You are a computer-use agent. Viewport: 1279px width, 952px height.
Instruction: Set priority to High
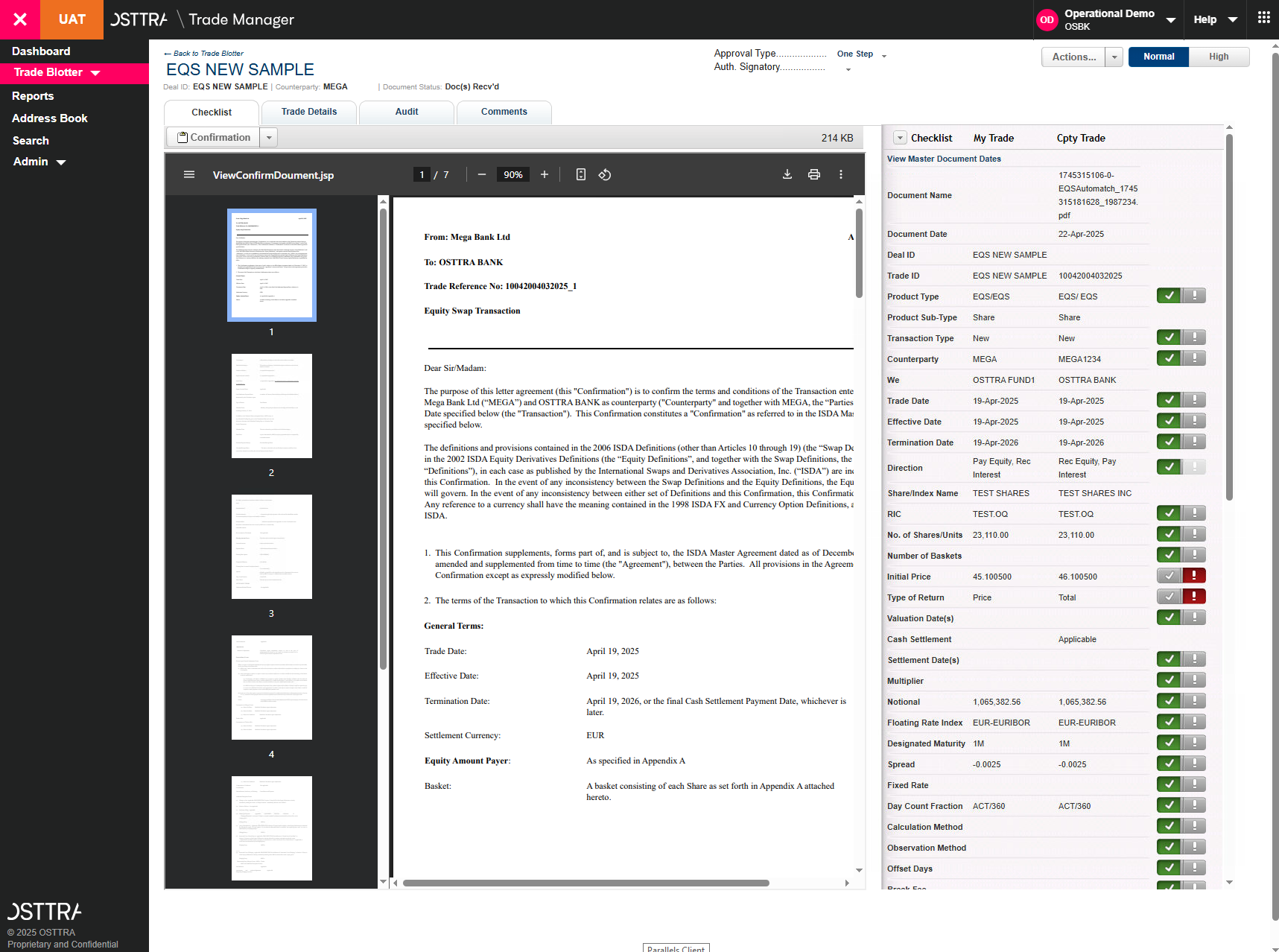(1219, 57)
